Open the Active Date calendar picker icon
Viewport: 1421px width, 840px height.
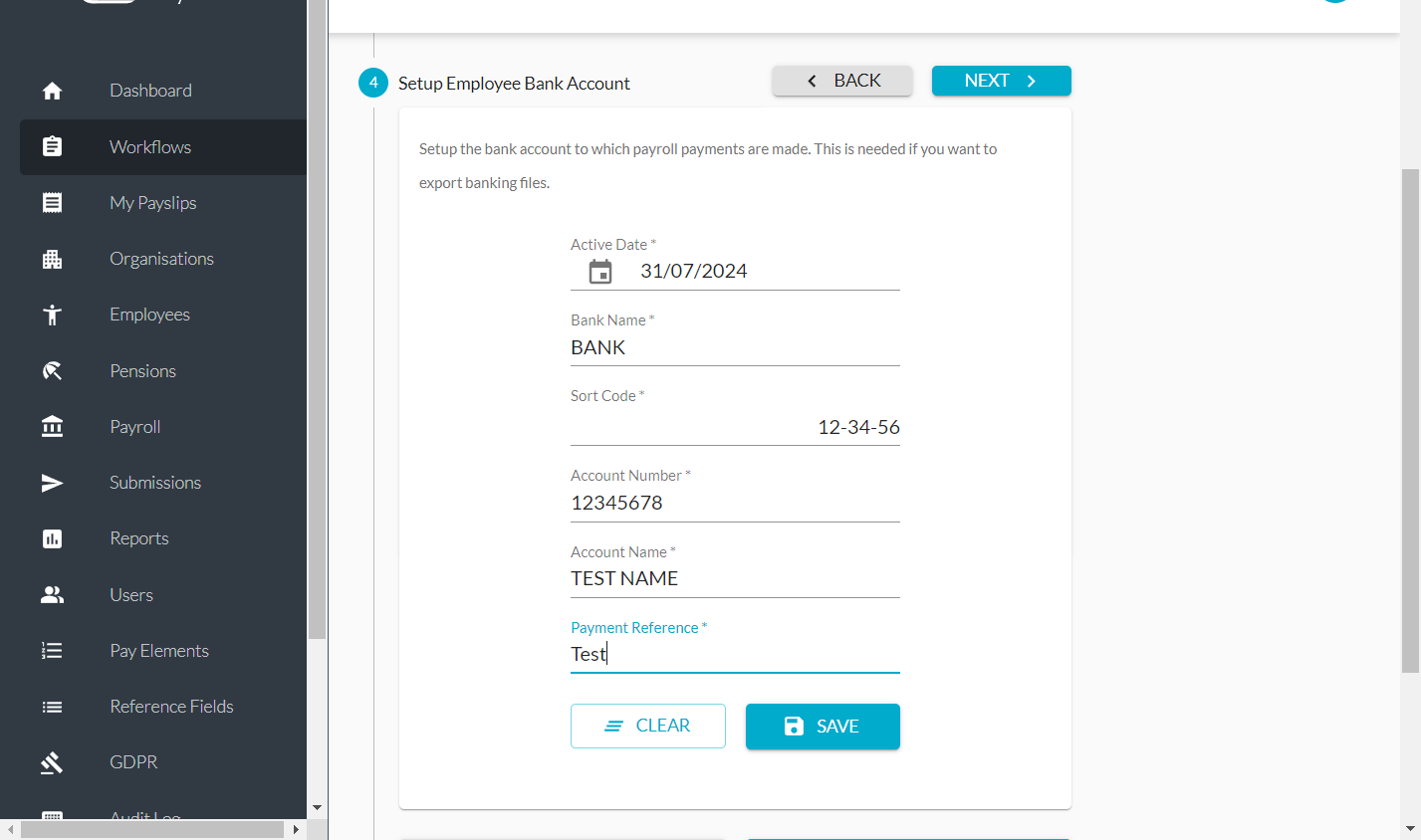600,272
